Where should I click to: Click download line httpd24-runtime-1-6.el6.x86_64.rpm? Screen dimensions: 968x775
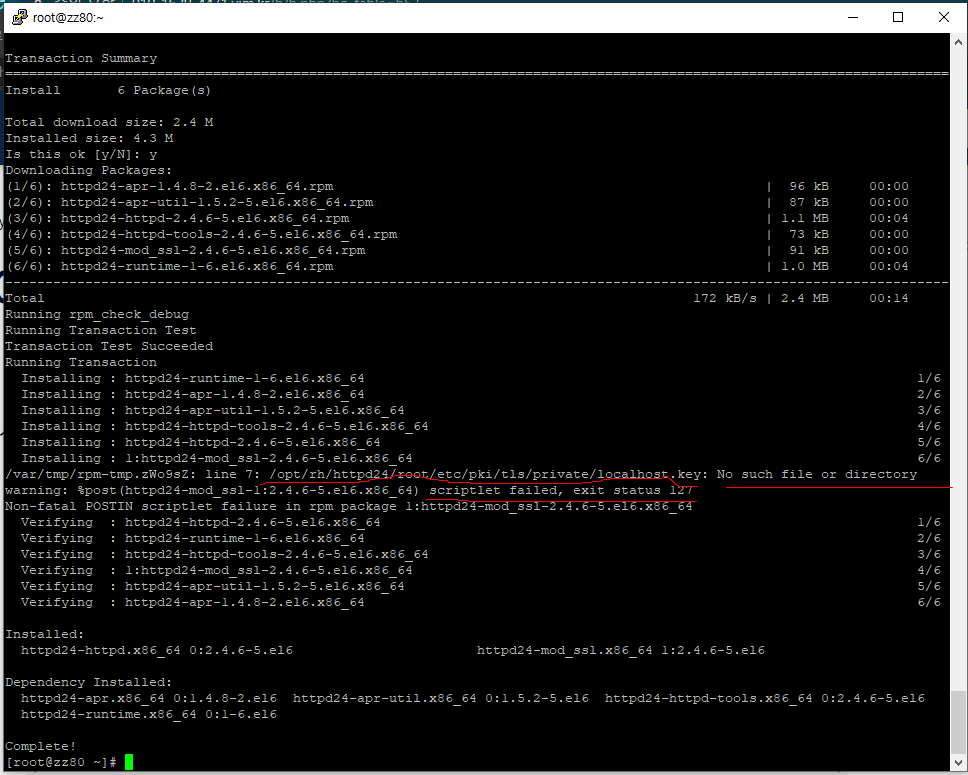pos(457,267)
